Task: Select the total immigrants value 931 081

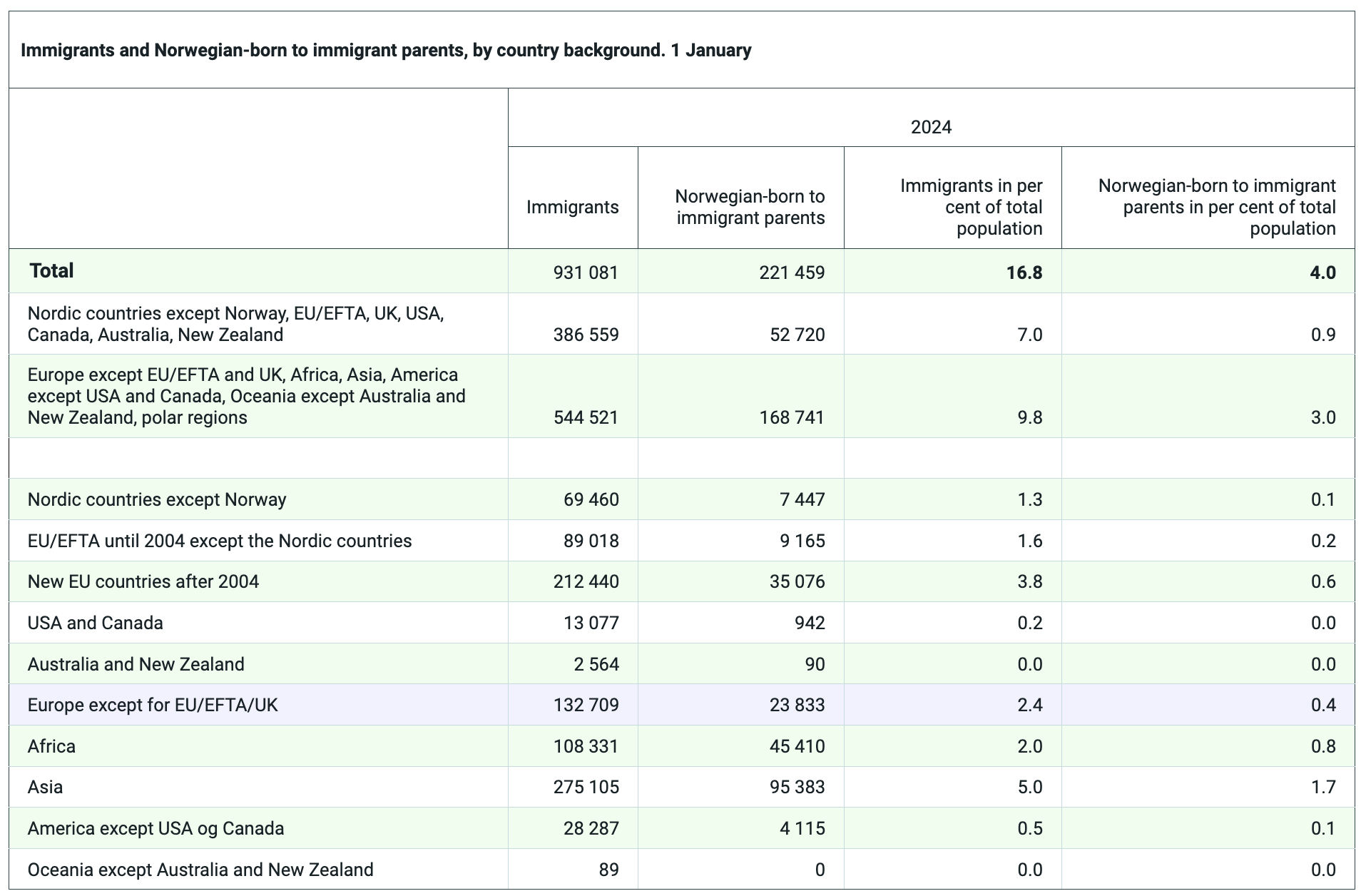Action: tap(586, 273)
